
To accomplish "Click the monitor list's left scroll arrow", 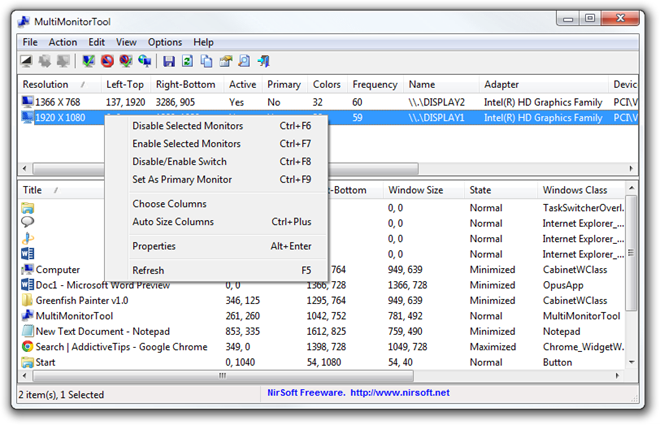I will click(x=24, y=168).
